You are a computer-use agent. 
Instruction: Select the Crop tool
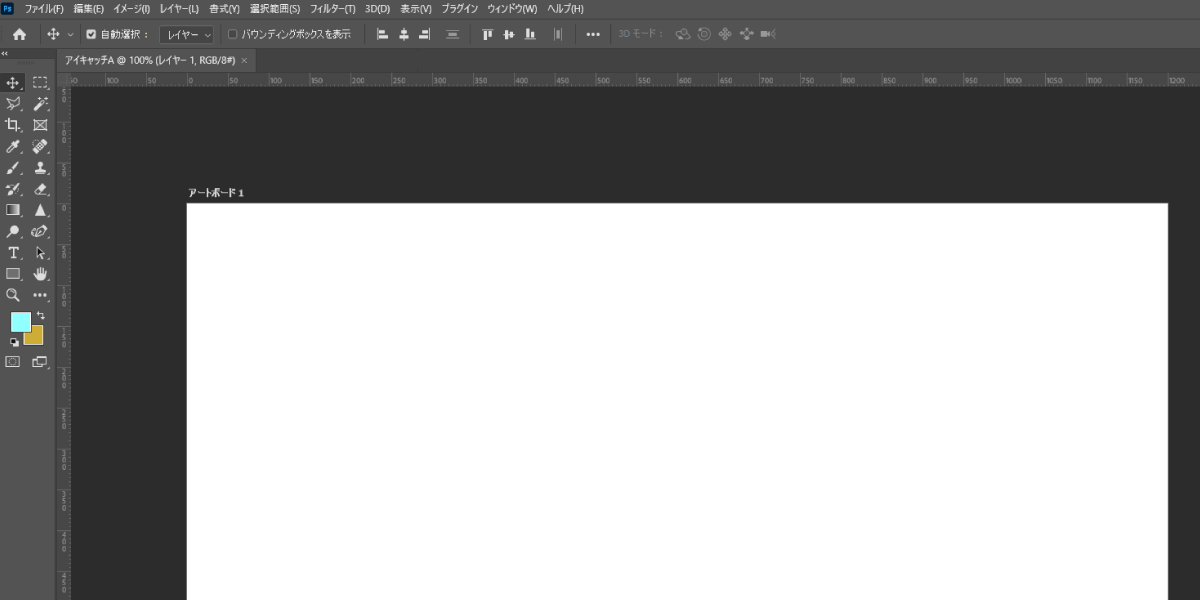click(14, 125)
